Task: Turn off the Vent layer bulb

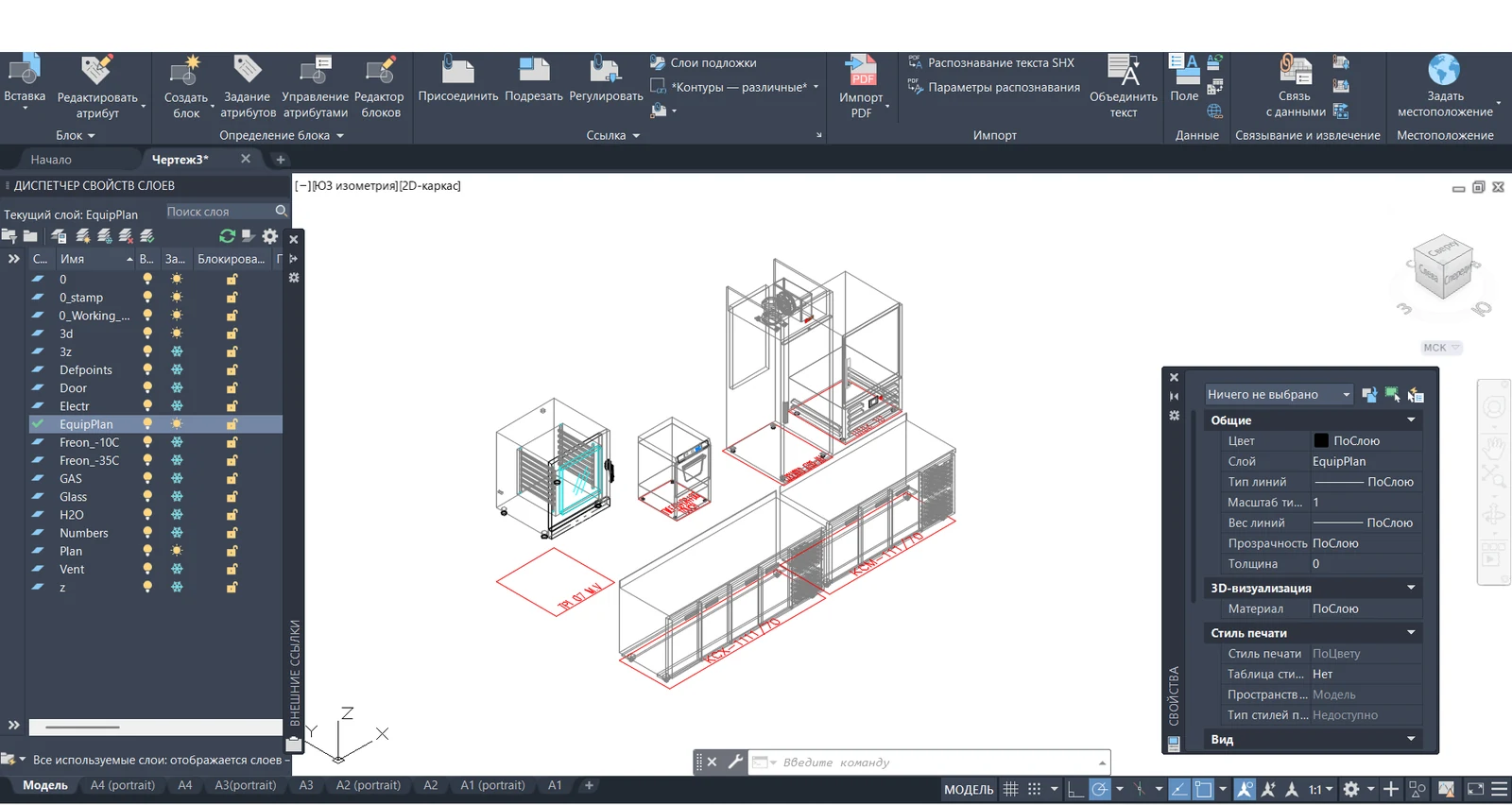Action: pyautogui.click(x=147, y=569)
